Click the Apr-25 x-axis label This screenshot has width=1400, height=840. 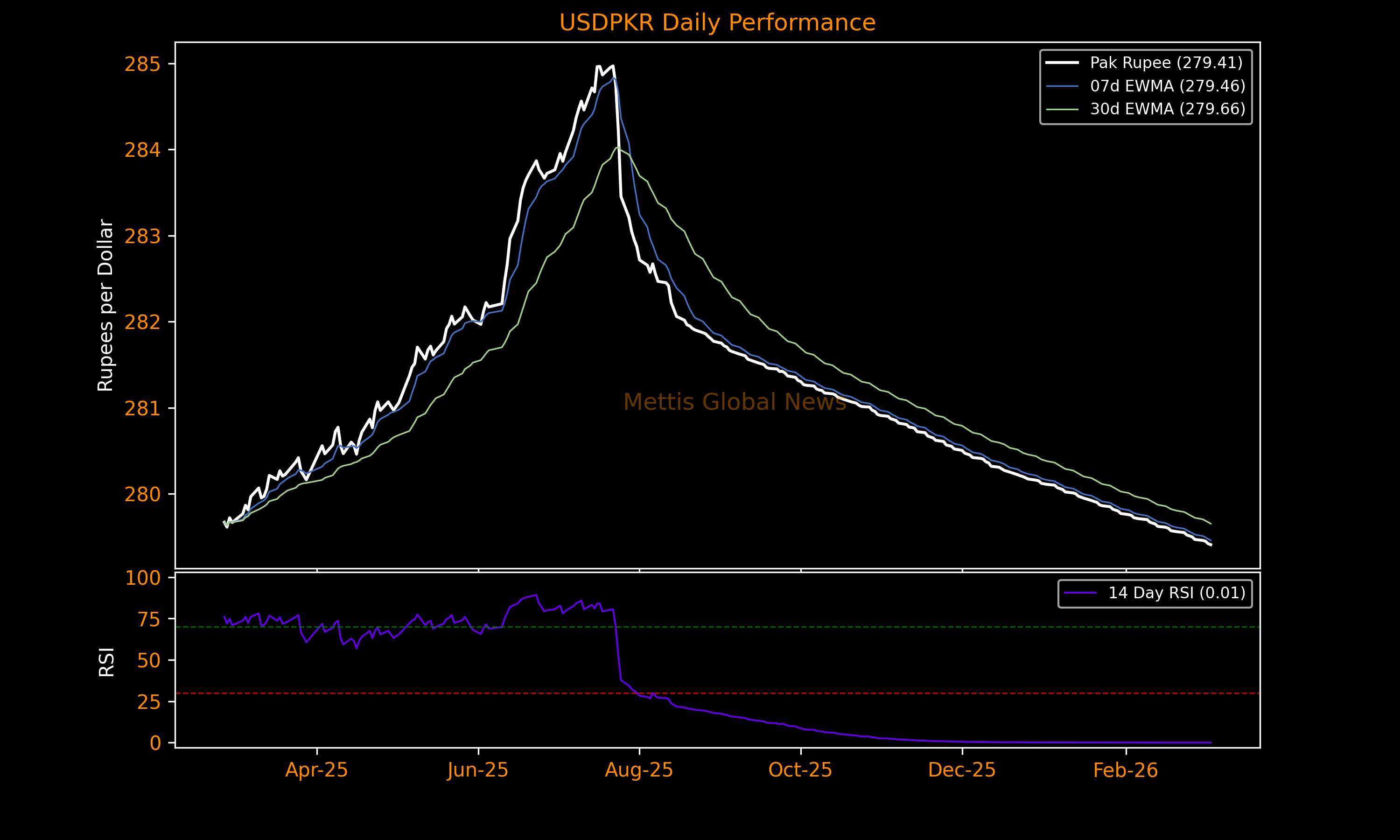click(316, 770)
